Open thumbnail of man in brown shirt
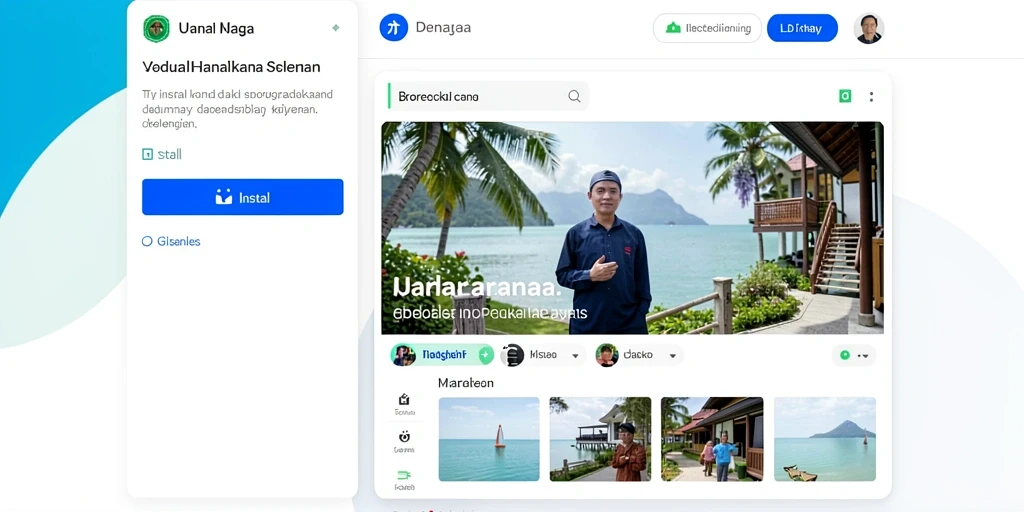The width and height of the screenshot is (1024, 512). 600,439
